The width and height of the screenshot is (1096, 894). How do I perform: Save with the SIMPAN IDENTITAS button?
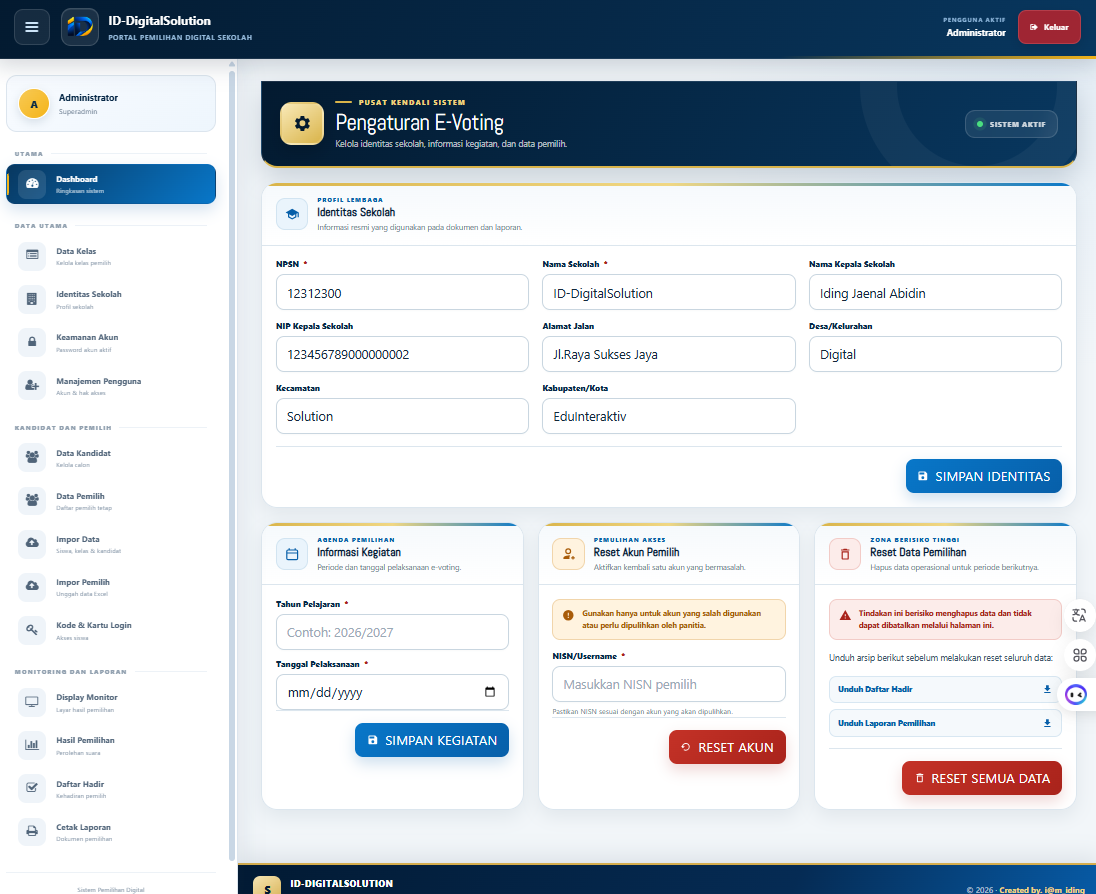click(983, 476)
